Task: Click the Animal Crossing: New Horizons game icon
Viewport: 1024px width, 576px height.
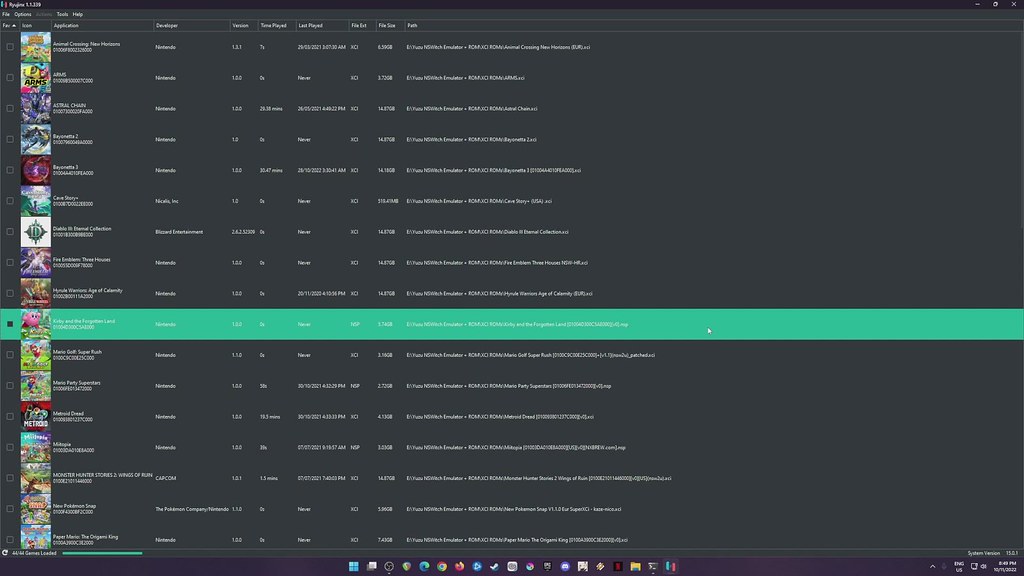Action: tap(35, 47)
